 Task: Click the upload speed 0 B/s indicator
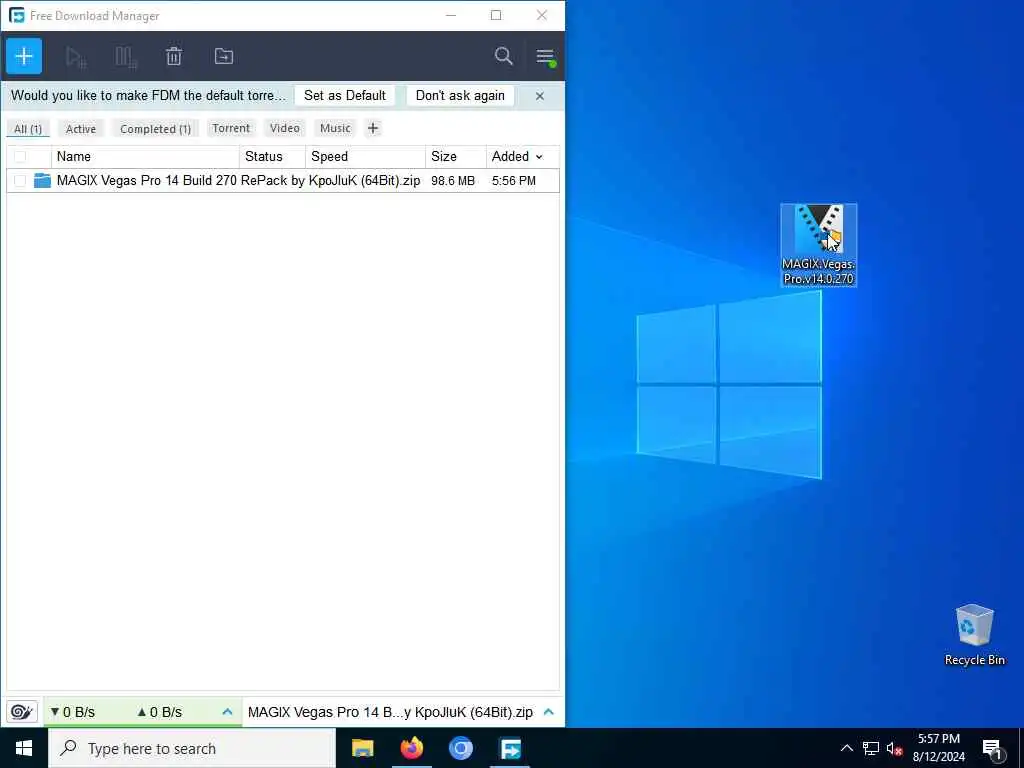coord(159,712)
